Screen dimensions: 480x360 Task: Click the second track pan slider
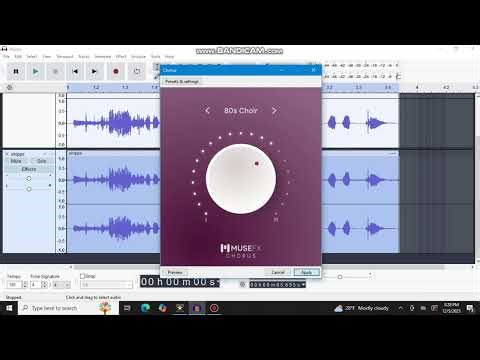(x=29, y=189)
